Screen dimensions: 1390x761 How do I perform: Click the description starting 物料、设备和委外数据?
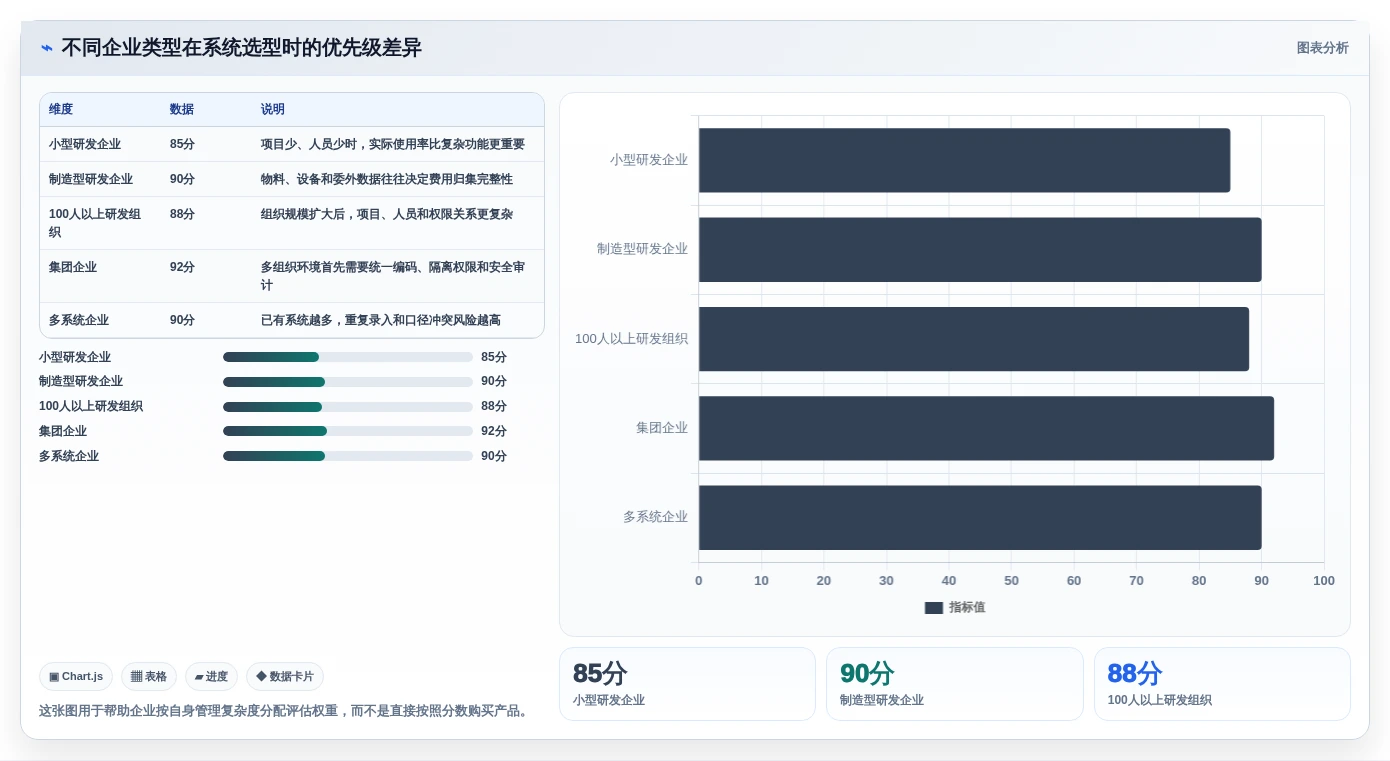(387, 179)
